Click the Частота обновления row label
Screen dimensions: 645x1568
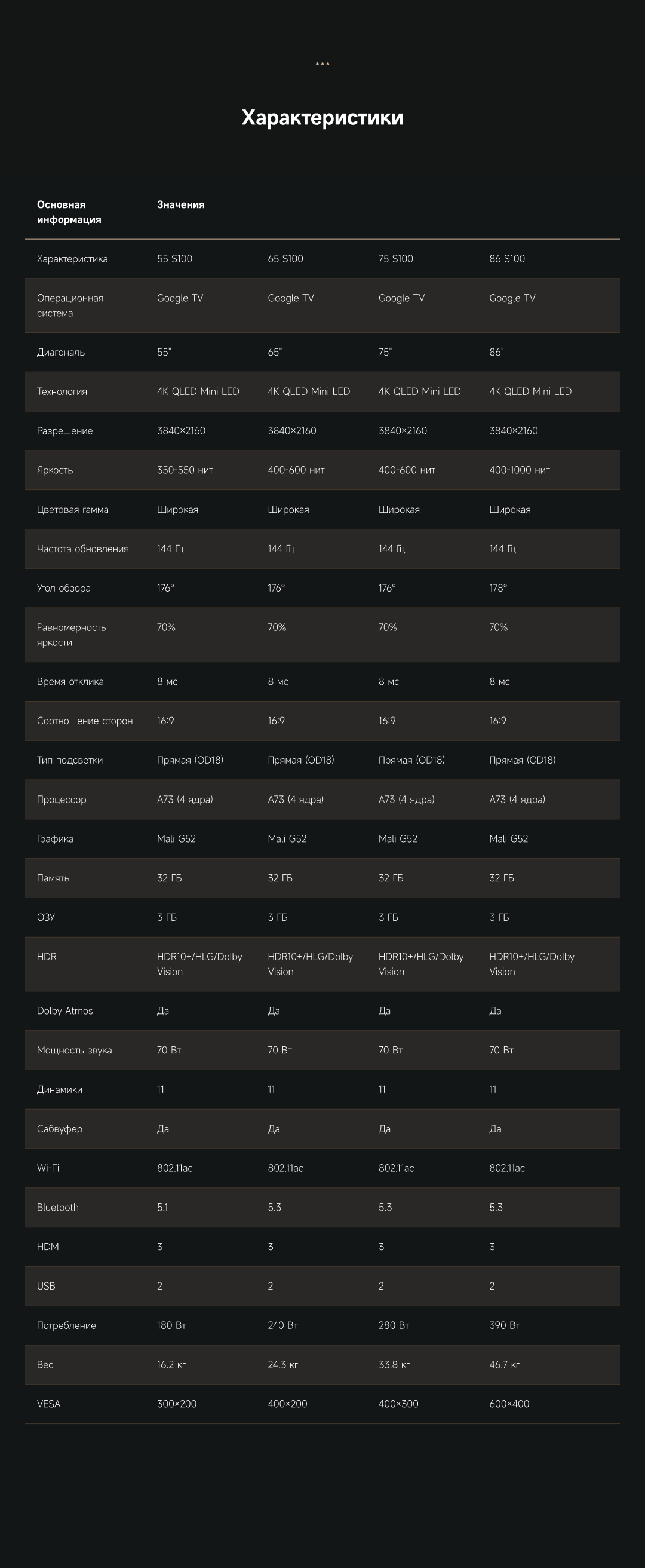83,549
